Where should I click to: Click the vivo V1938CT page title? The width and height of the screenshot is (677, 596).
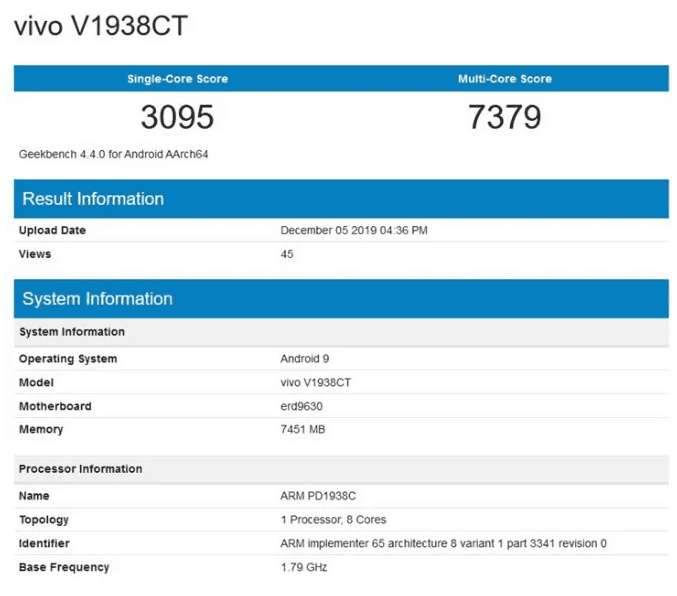tap(101, 25)
